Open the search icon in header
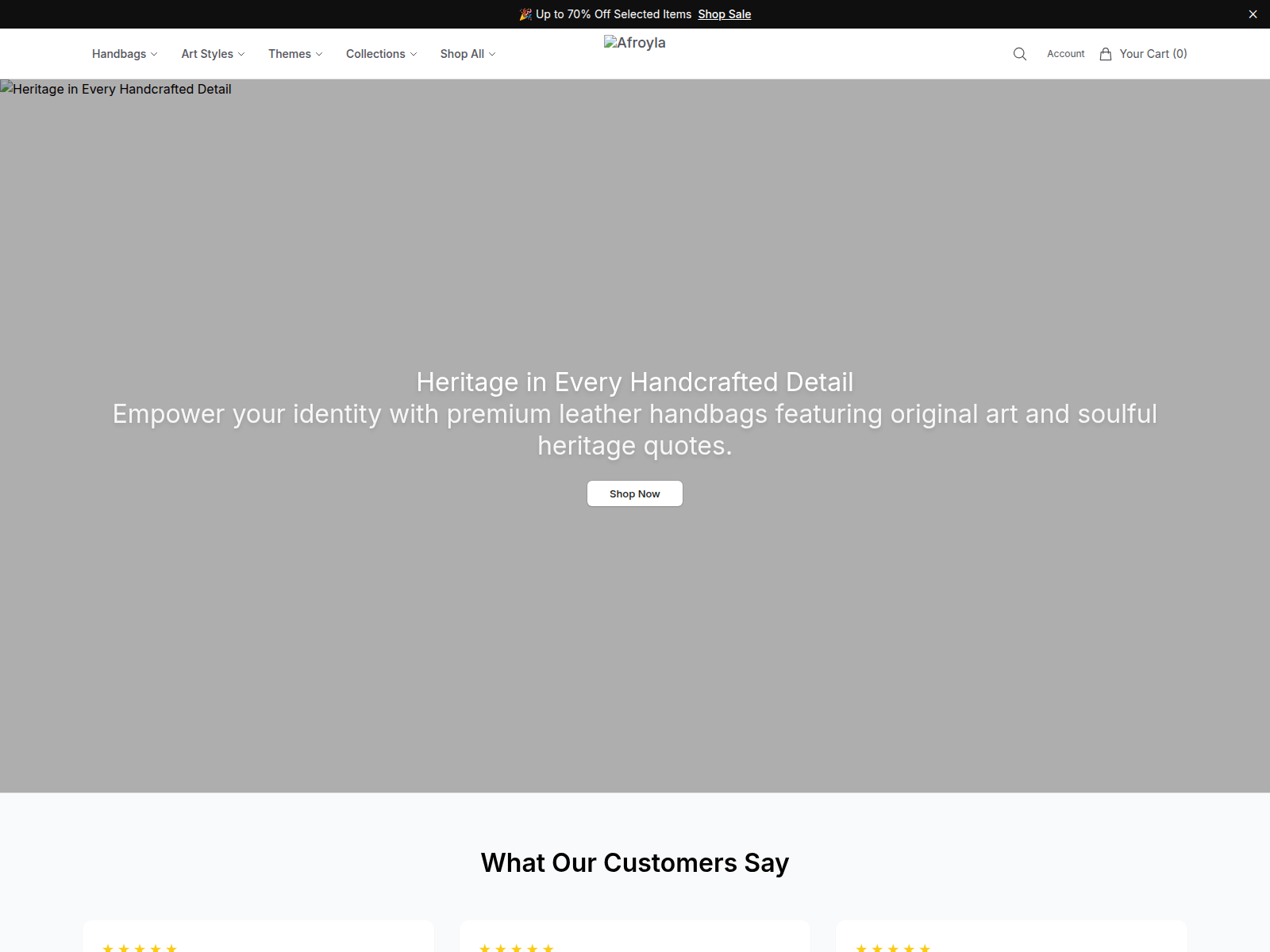Viewport: 1270px width, 952px height. (1020, 54)
